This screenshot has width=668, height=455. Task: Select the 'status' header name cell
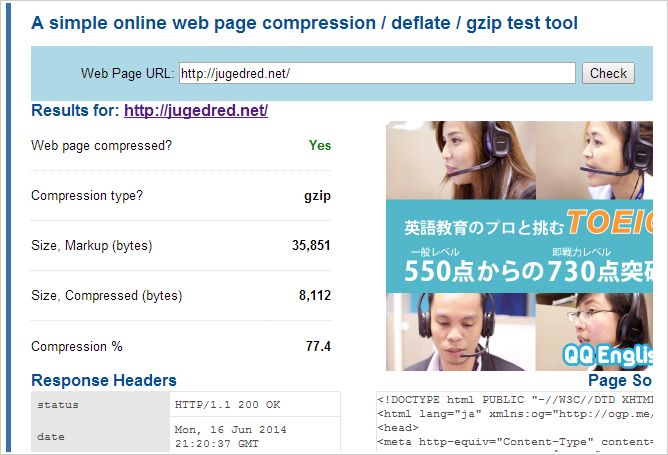point(58,405)
